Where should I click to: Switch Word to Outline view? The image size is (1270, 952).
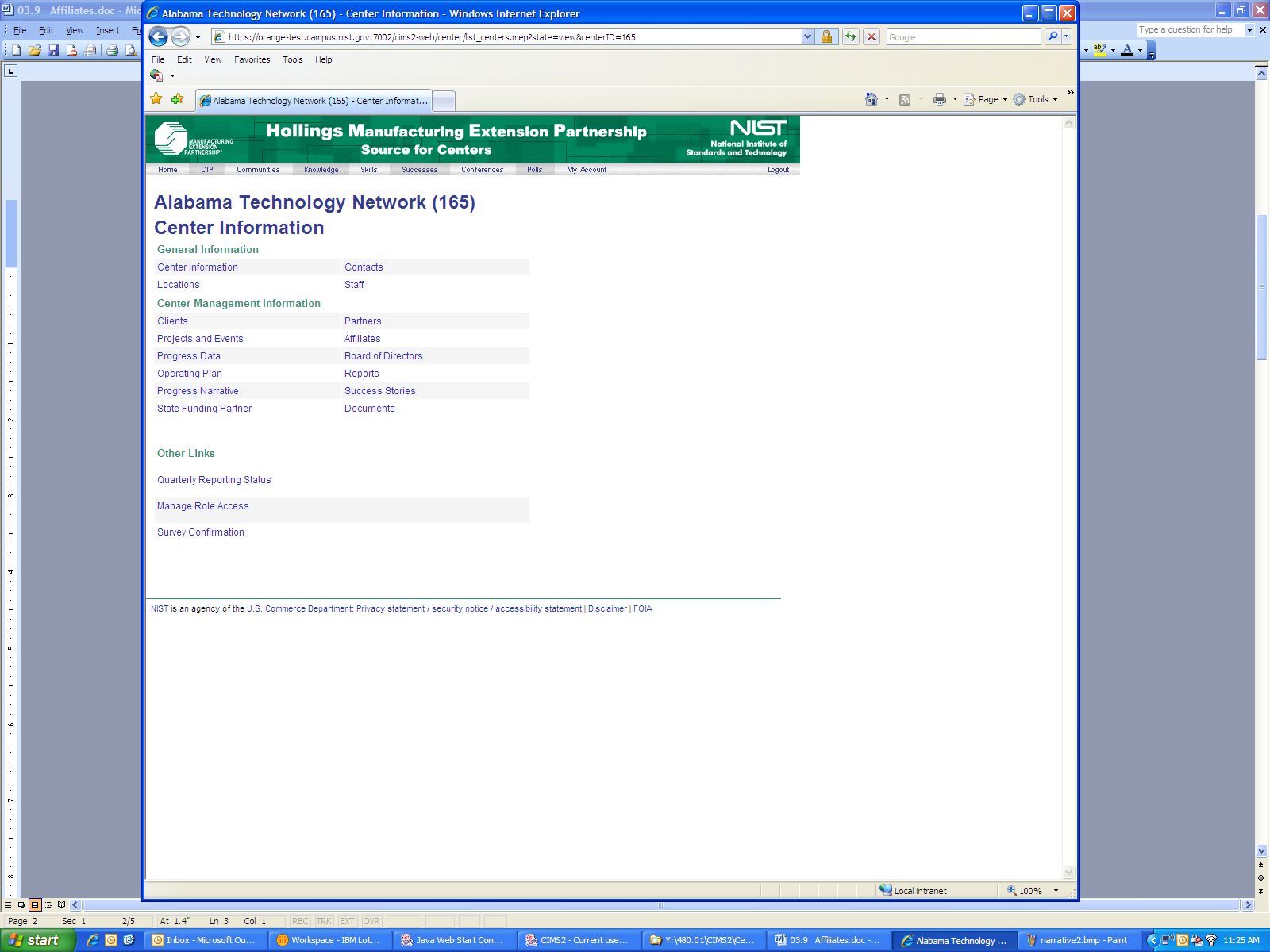[x=48, y=904]
